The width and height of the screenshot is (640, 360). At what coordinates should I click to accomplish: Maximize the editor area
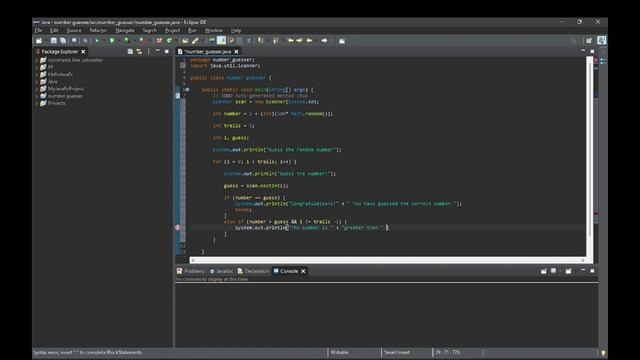(x=592, y=51)
